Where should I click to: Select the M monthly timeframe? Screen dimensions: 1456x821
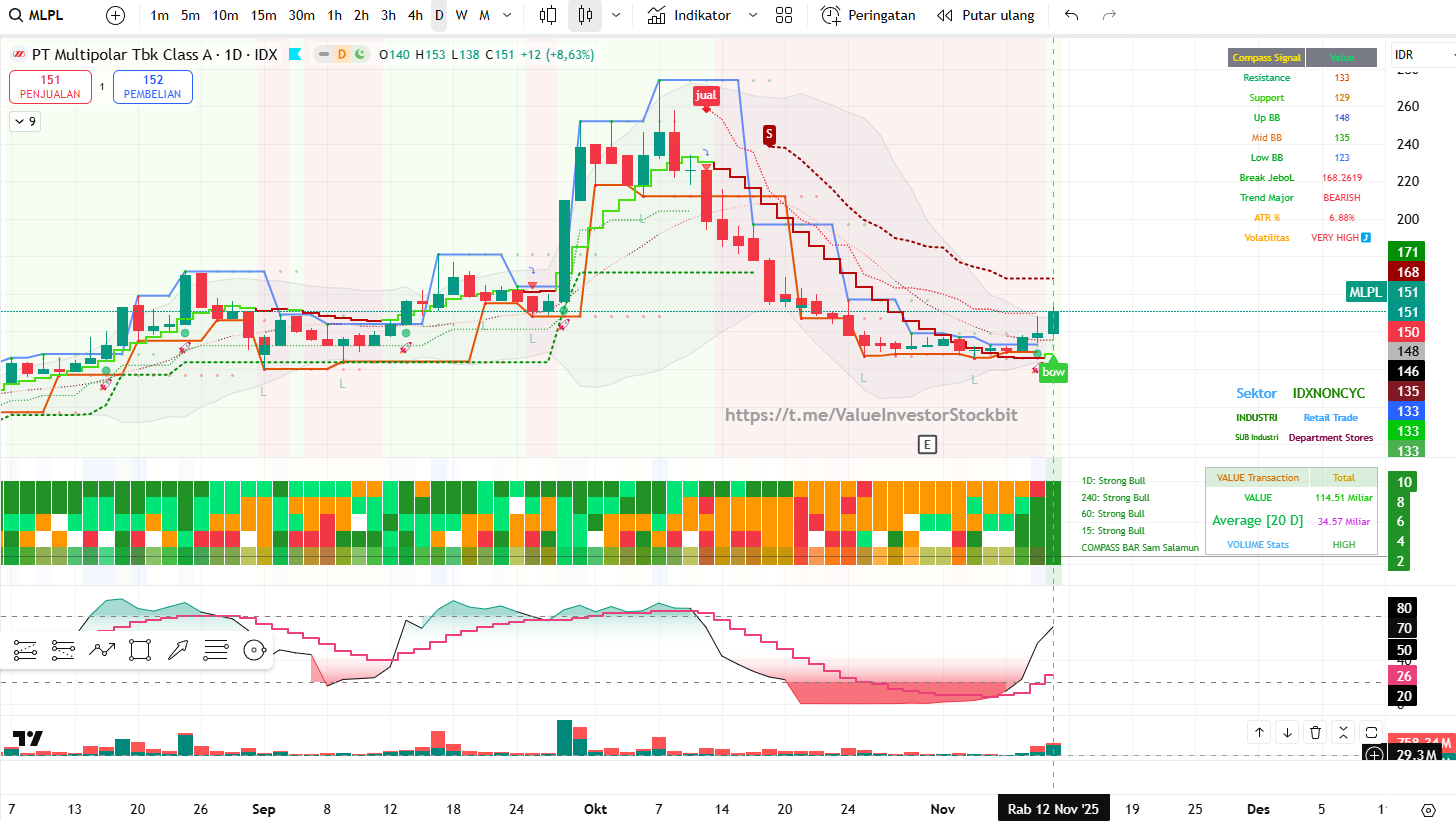click(484, 15)
